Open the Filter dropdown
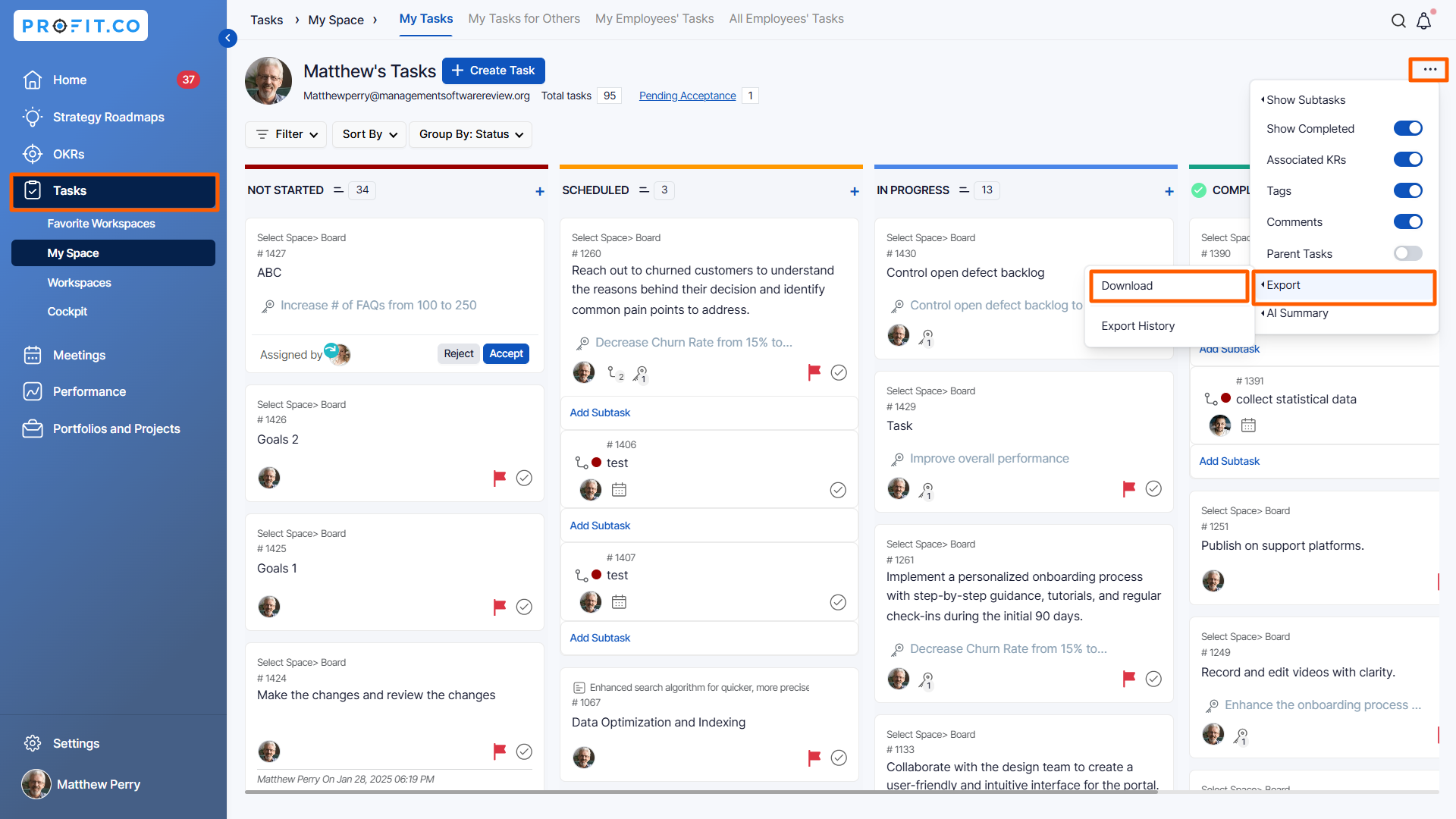The height and width of the screenshot is (819, 1456). (287, 134)
